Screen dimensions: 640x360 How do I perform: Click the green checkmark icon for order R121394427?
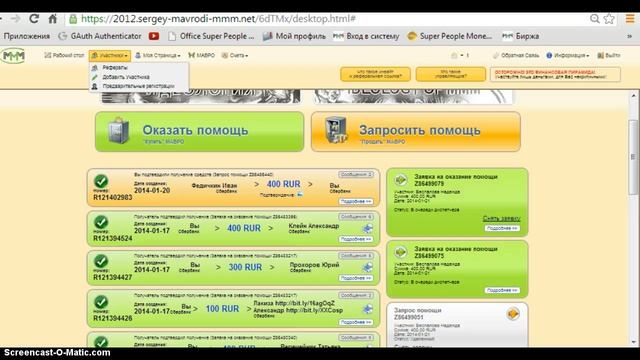(101, 261)
